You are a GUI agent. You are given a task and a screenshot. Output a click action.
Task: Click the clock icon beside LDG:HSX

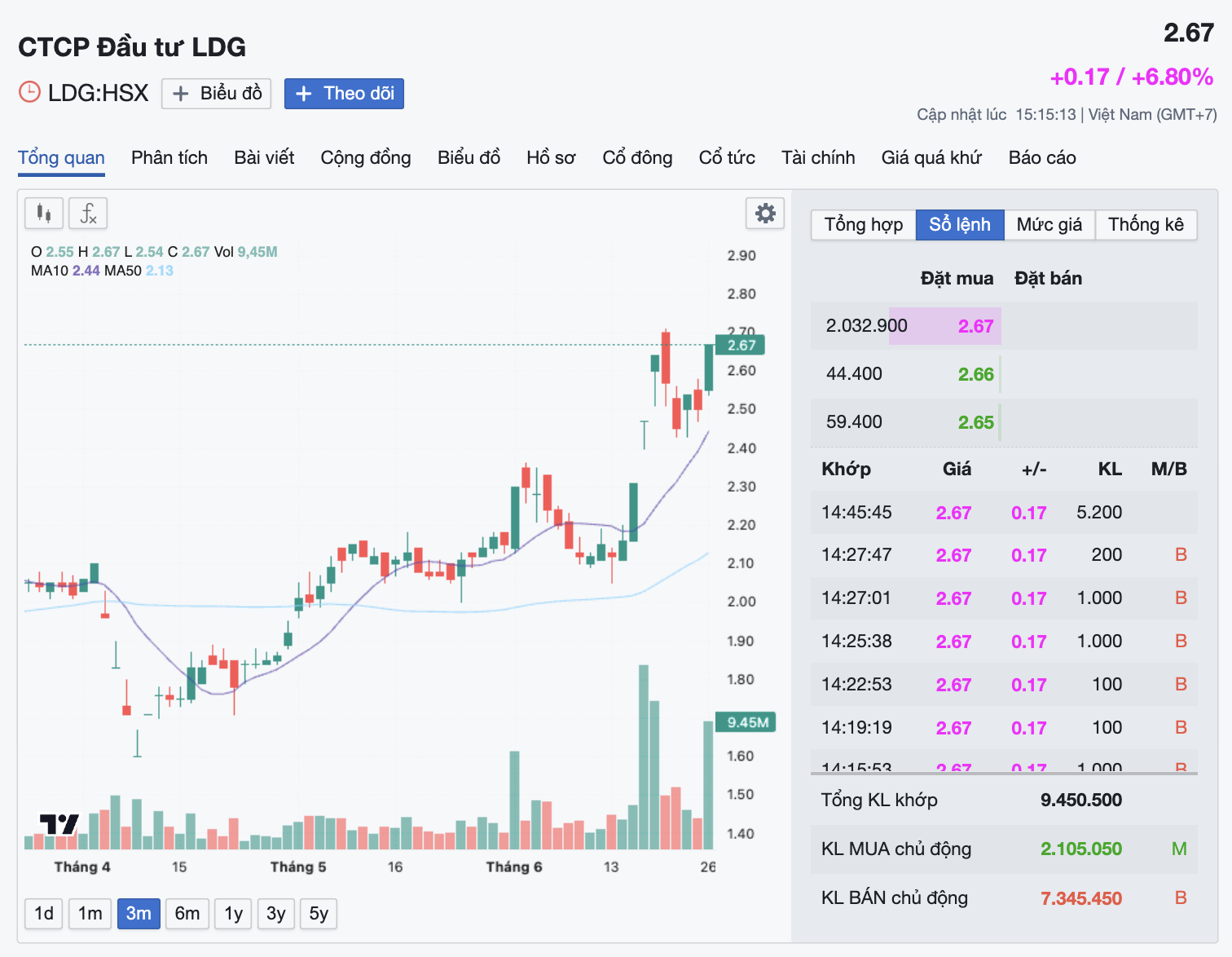coord(29,92)
